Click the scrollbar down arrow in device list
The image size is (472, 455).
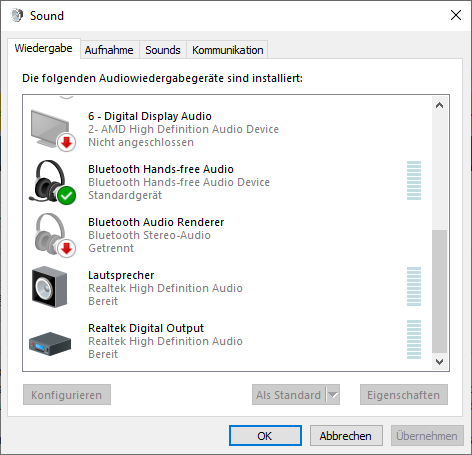click(439, 361)
